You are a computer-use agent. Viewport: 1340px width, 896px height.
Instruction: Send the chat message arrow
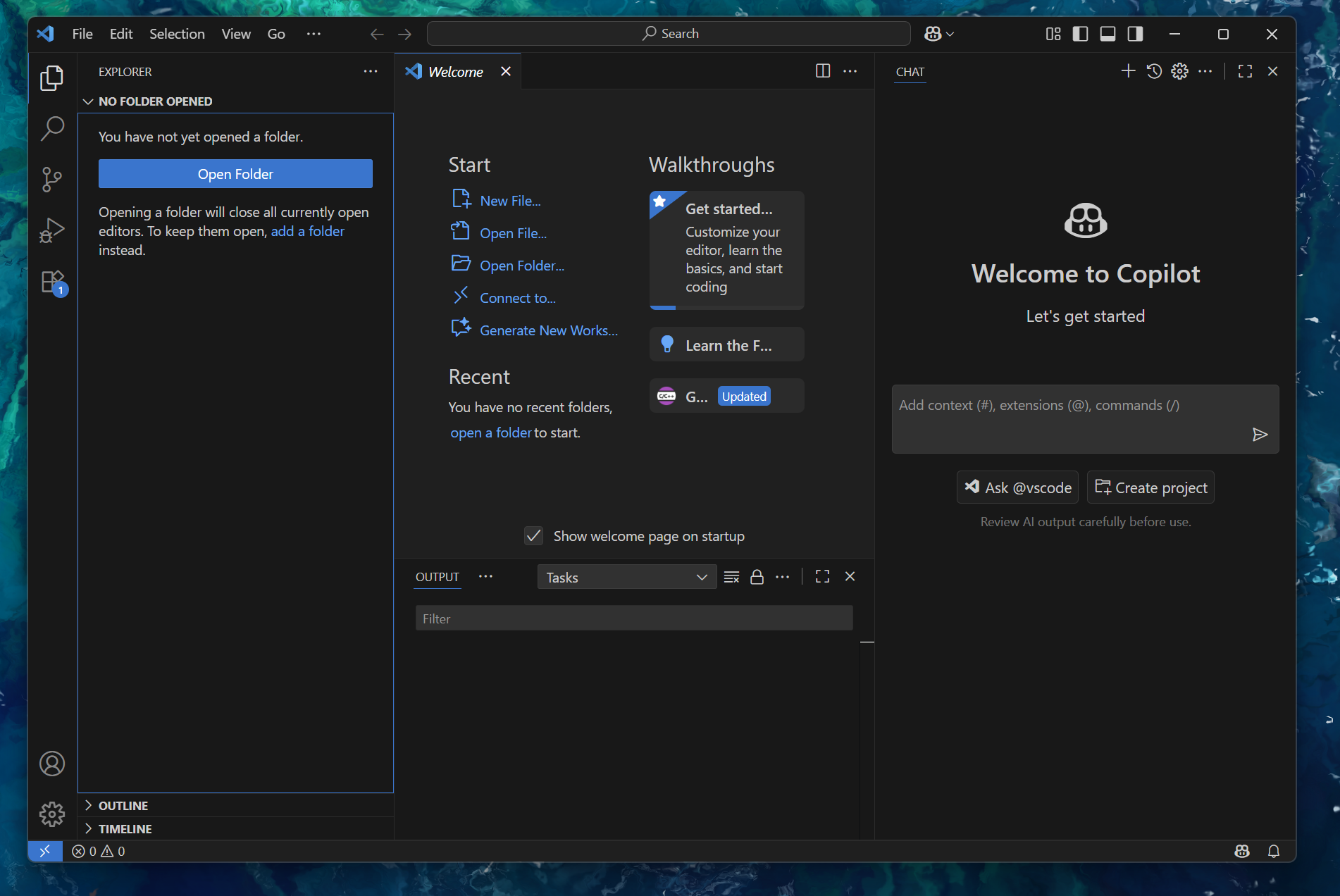(1260, 434)
